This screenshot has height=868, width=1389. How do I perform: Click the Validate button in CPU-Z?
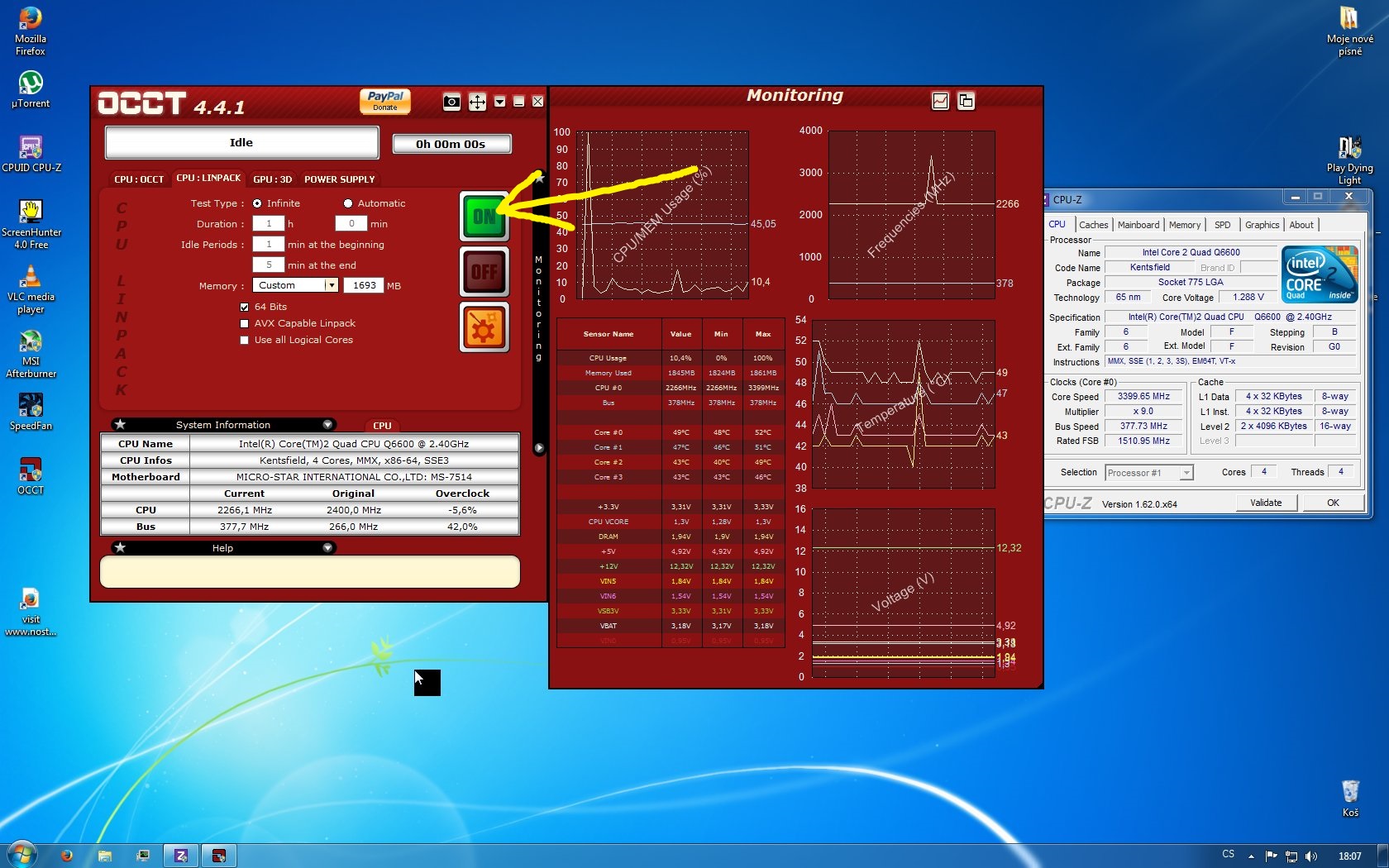pos(1266,503)
